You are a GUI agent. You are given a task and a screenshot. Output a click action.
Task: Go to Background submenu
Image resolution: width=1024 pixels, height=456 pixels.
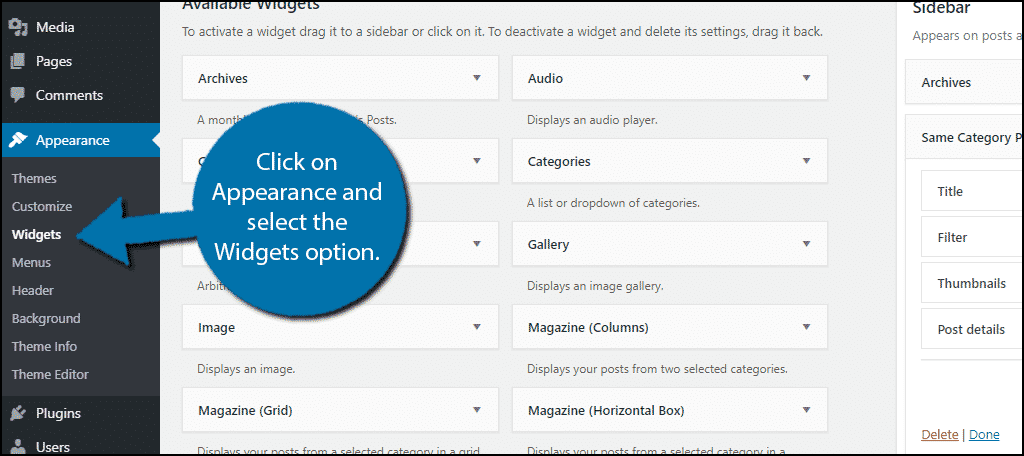pyautogui.click(x=46, y=319)
